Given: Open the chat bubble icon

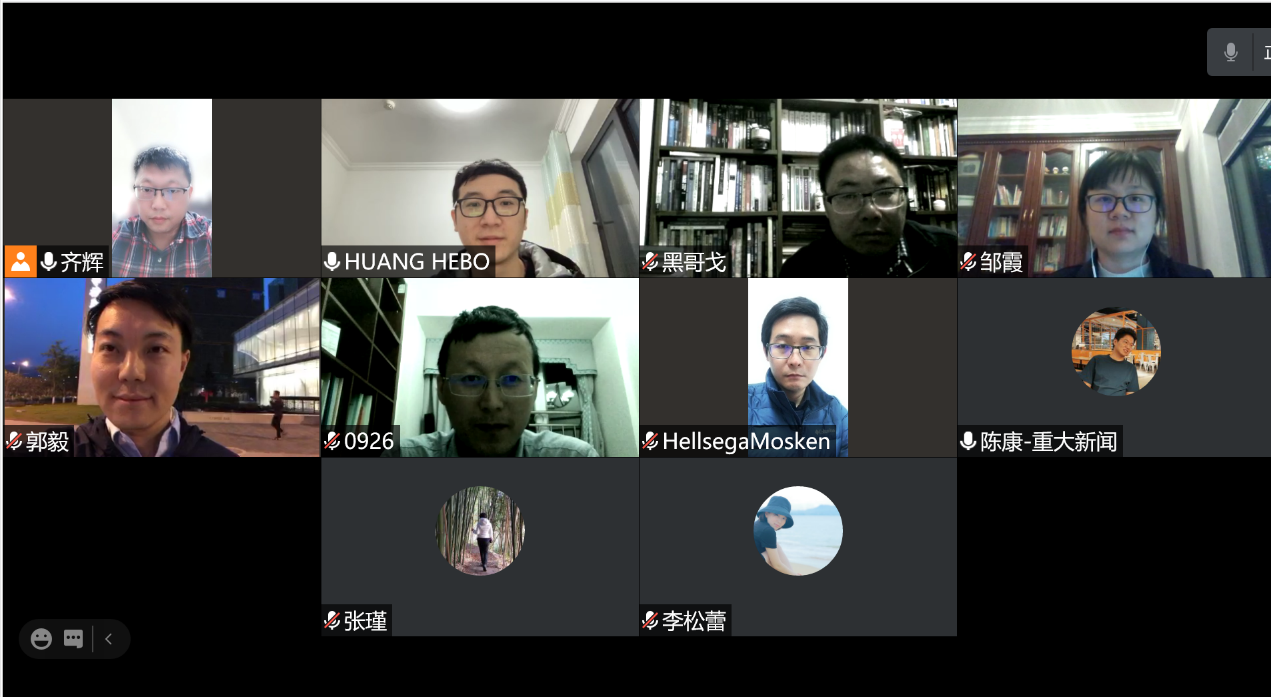Looking at the screenshot, I should click(x=73, y=639).
